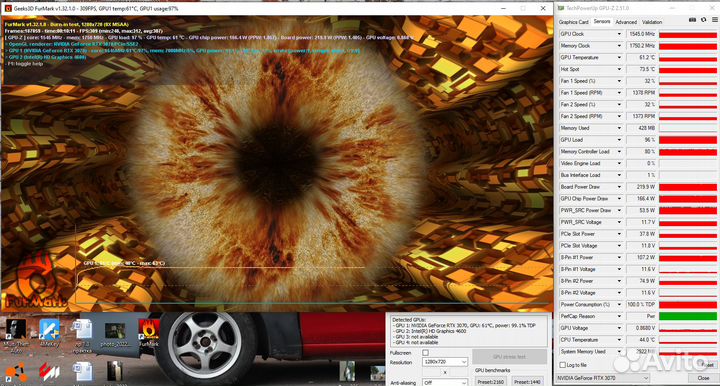Click the GPU-Z refresh icon
This screenshot has height=386, width=720.
[x=703, y=20]
